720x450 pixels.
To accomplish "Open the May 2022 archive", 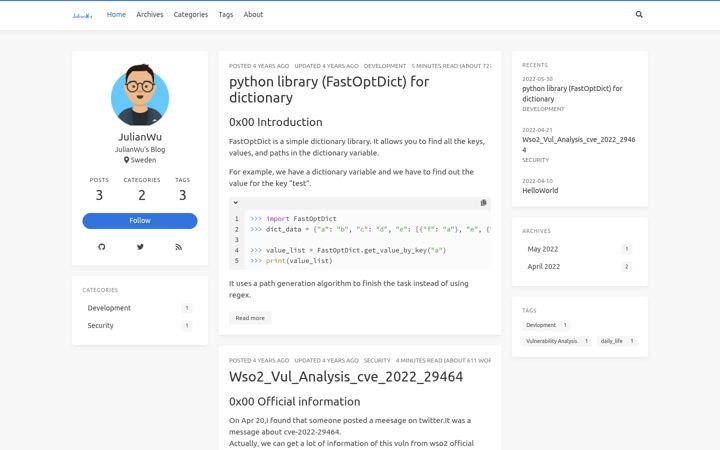I will click(579, 249).
